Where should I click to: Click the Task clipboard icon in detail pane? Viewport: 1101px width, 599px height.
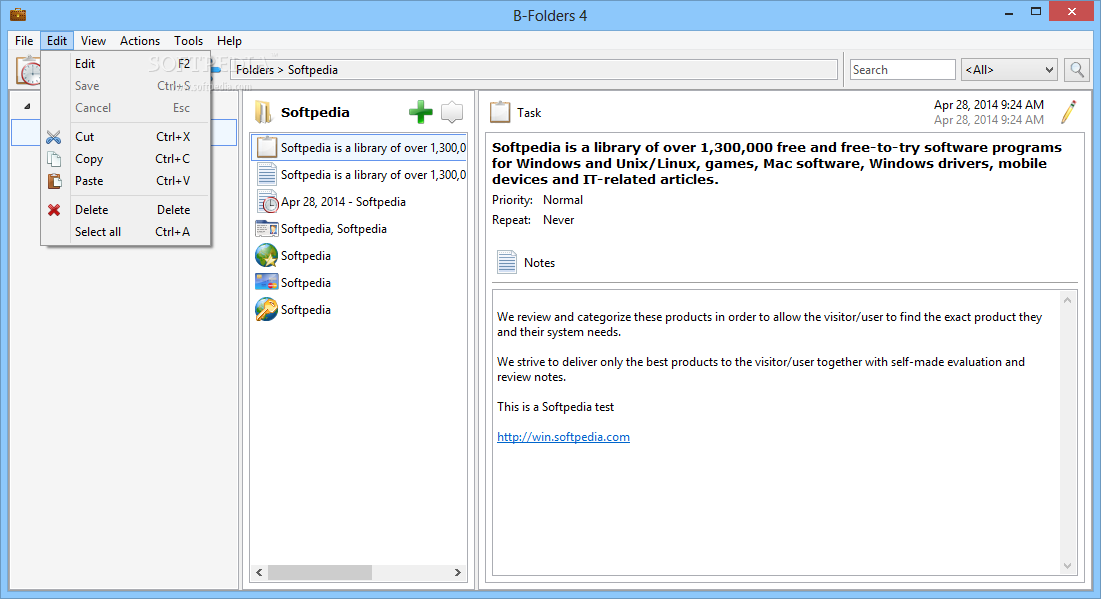pyautogui.click(x=500, y=112)
